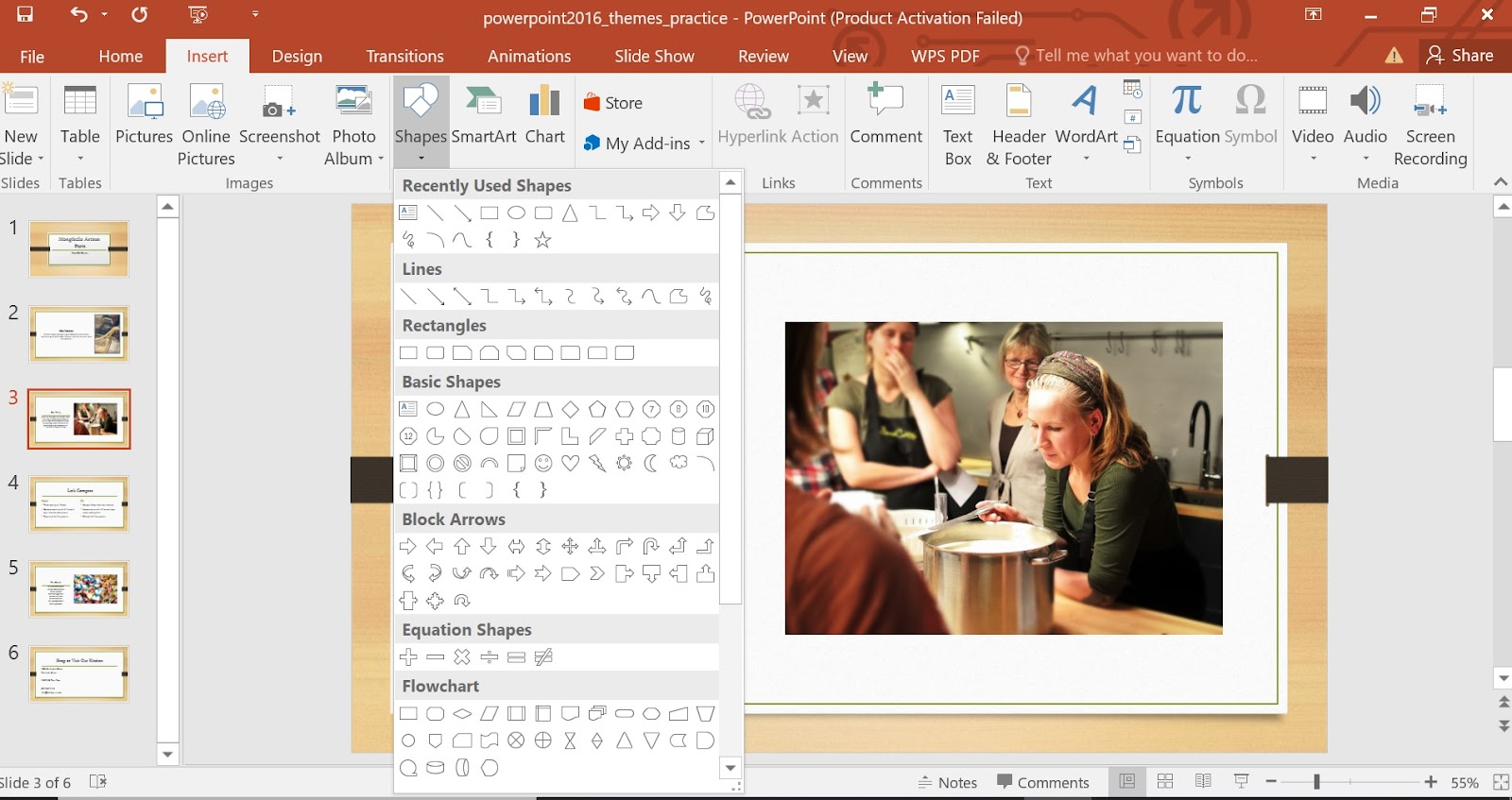The image size is (1512, 800).
Task: Choose the Heart shape in Basic Shapes
Action: pos(570,463)
